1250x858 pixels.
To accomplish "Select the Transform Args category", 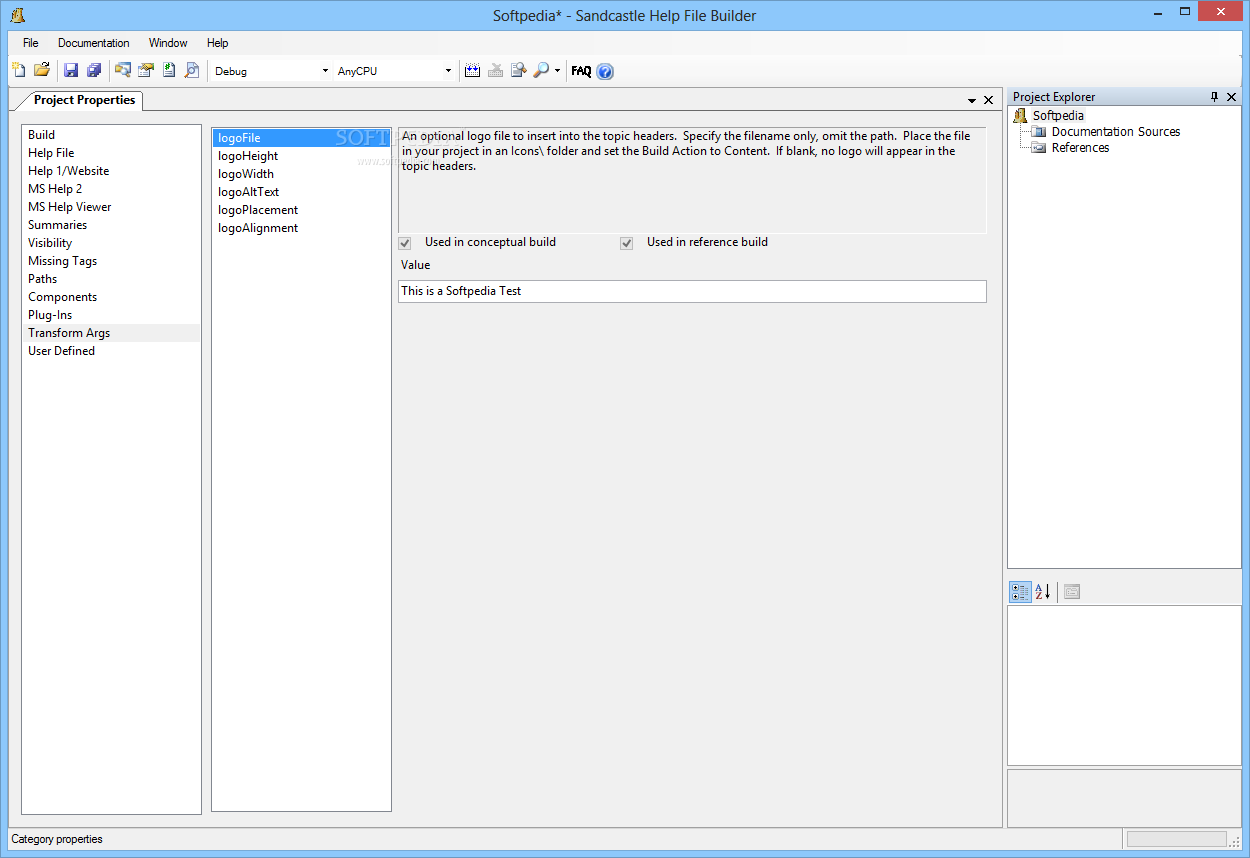I will [x=111, y=333].
